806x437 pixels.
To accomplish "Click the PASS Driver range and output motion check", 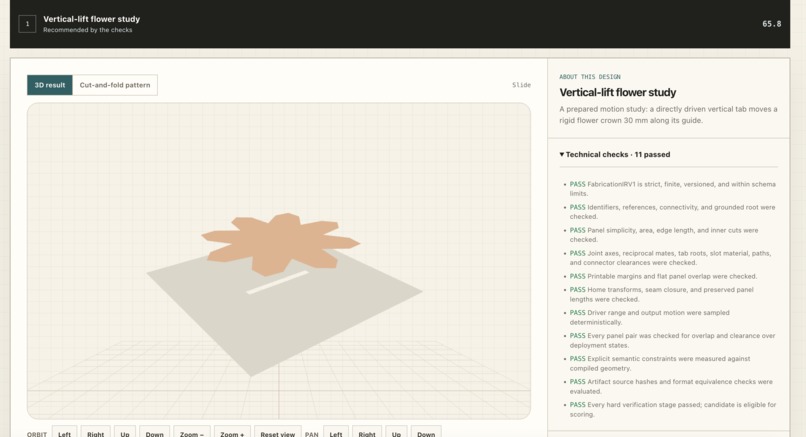I will pos(650,317).
